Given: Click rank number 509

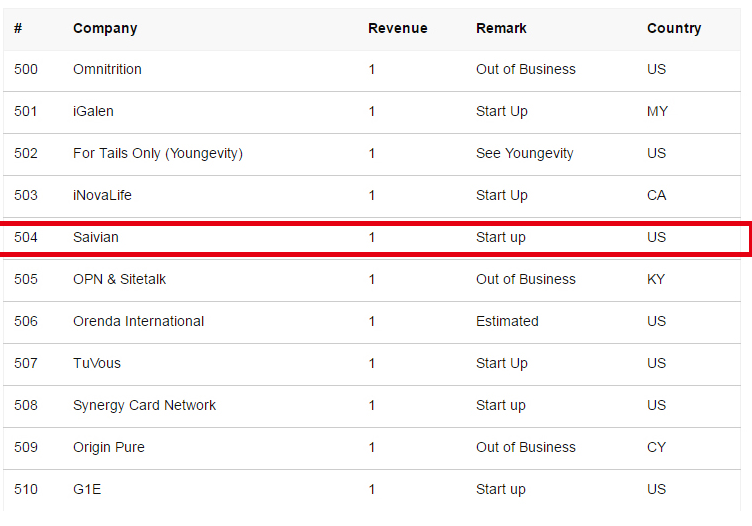Looking at the screenshot, I should tap(26, 447).
